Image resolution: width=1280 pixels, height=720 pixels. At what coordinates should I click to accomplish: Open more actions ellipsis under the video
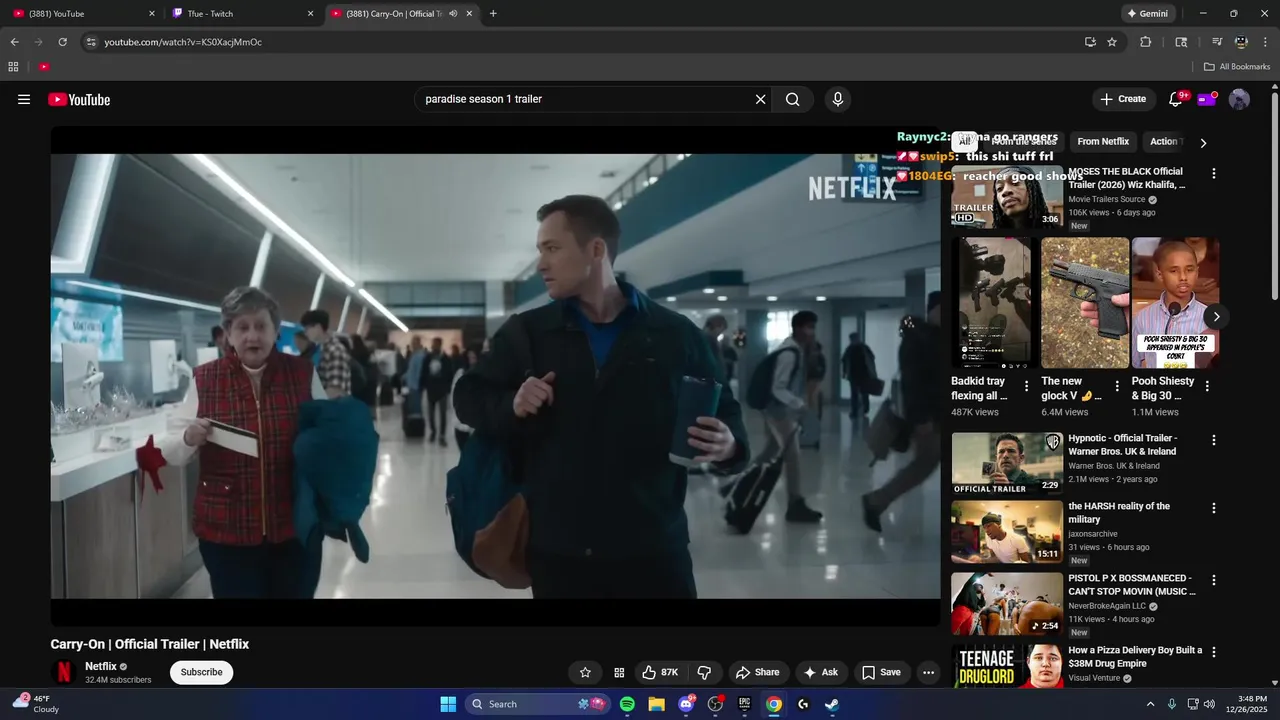[x=928, y=672]
